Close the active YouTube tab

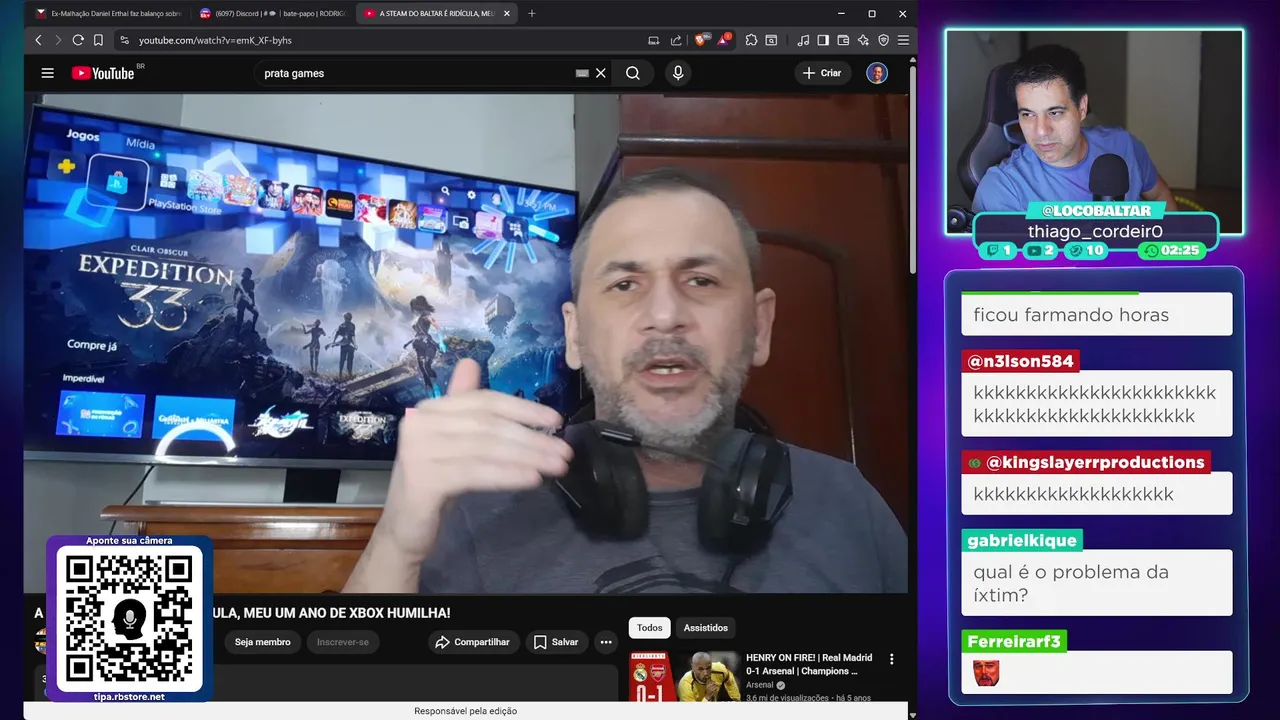click(x=507, y=14)
